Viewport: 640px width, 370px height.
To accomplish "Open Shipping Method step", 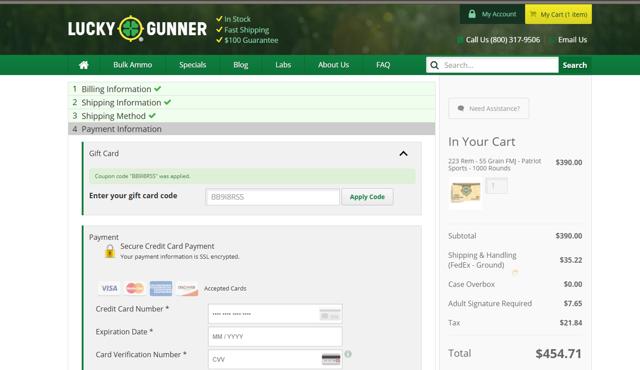I will click(251, 116).
